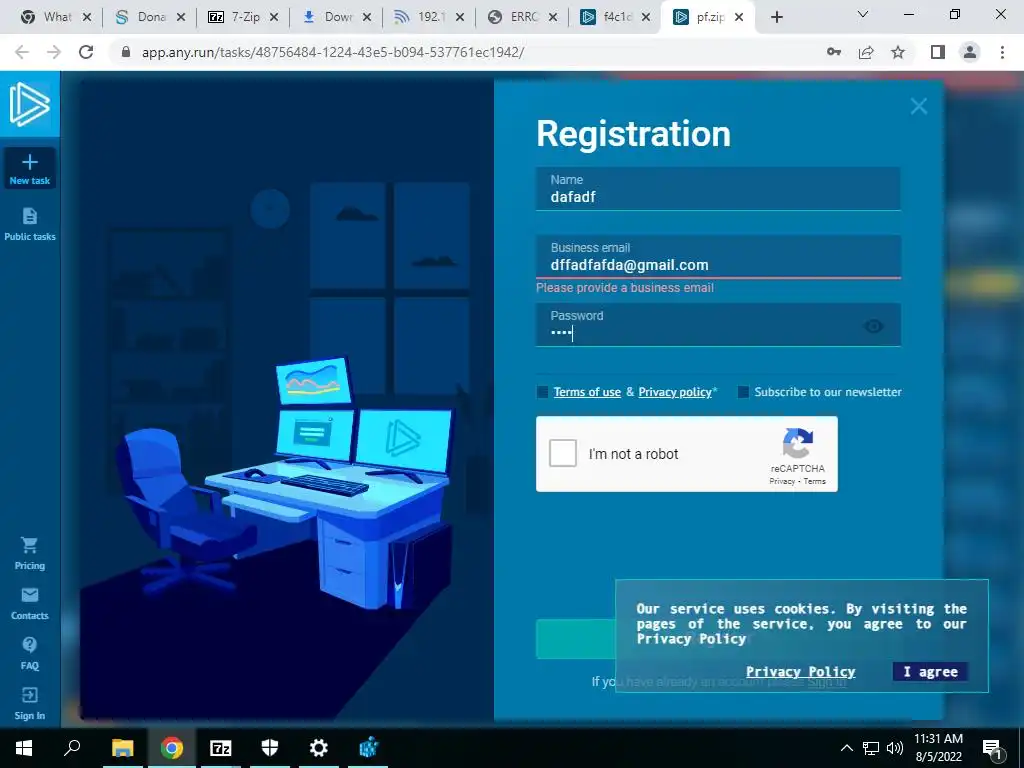
Task: Show hidden system tray icons
Action: (x=846, y=748)
